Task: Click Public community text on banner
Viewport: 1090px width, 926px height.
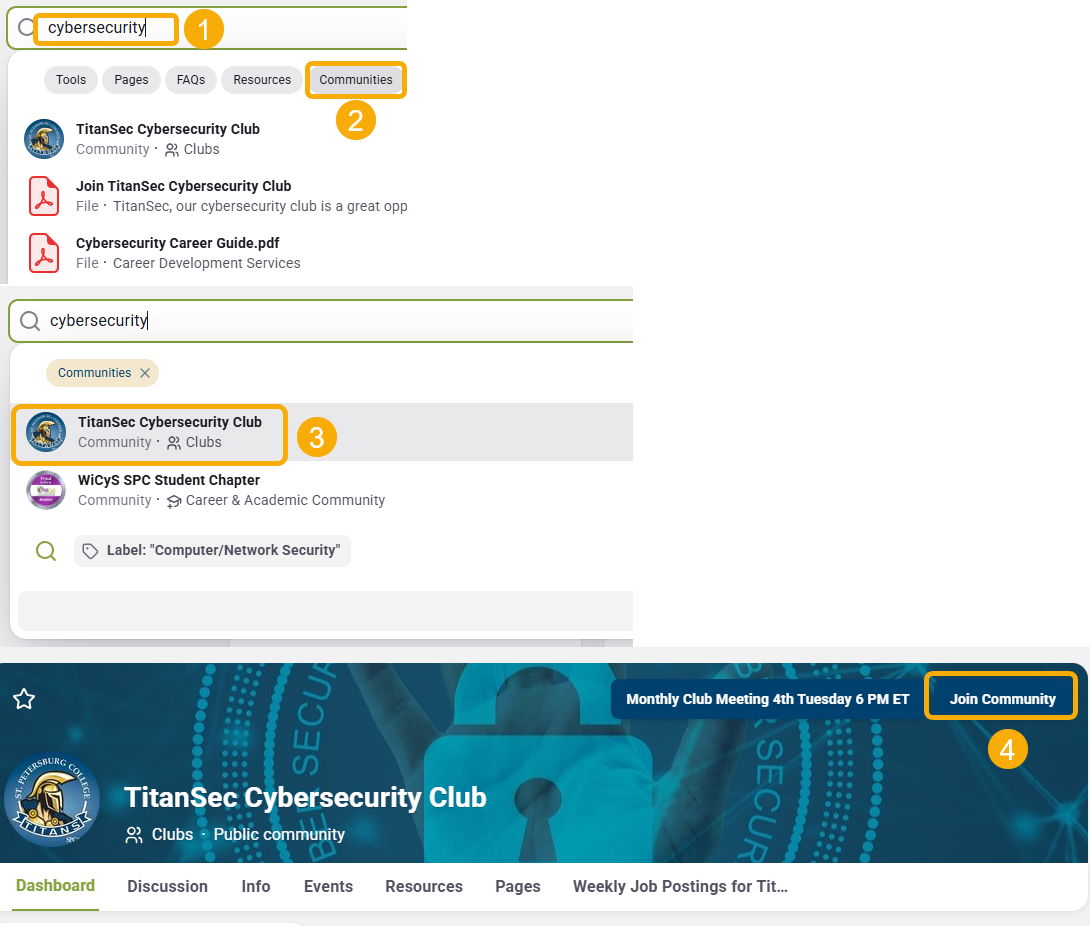Action: coord(279,834)
